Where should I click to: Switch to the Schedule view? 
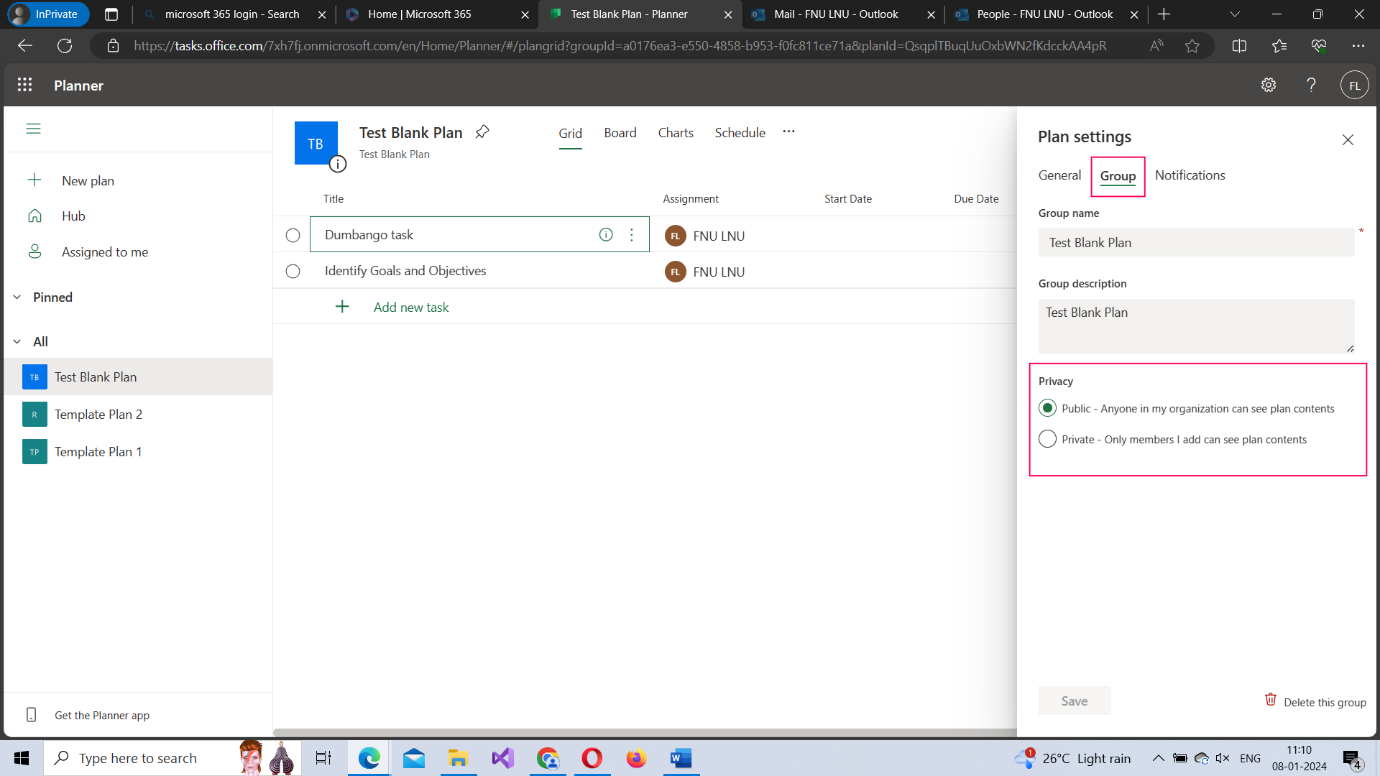pyautogui.click(x=740, y=133)
